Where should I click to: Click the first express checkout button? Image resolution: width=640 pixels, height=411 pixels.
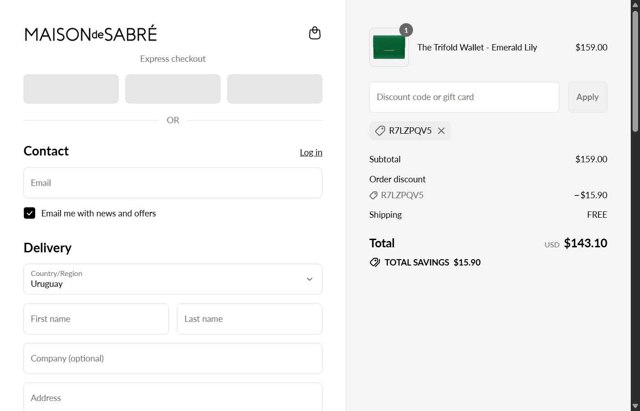(71, 89)
